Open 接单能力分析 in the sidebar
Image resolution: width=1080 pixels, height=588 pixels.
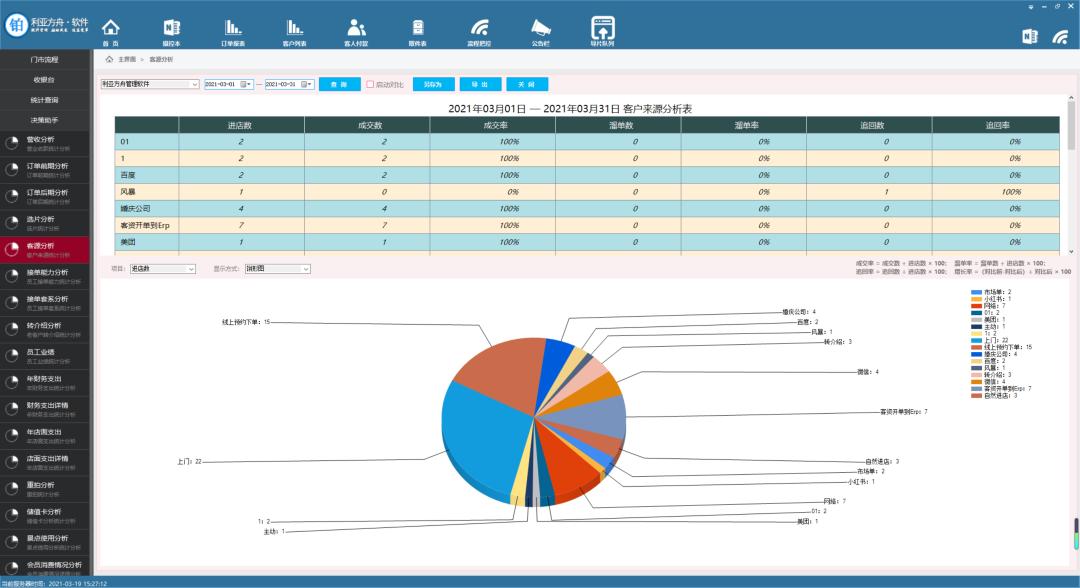[x=45, y=276]
